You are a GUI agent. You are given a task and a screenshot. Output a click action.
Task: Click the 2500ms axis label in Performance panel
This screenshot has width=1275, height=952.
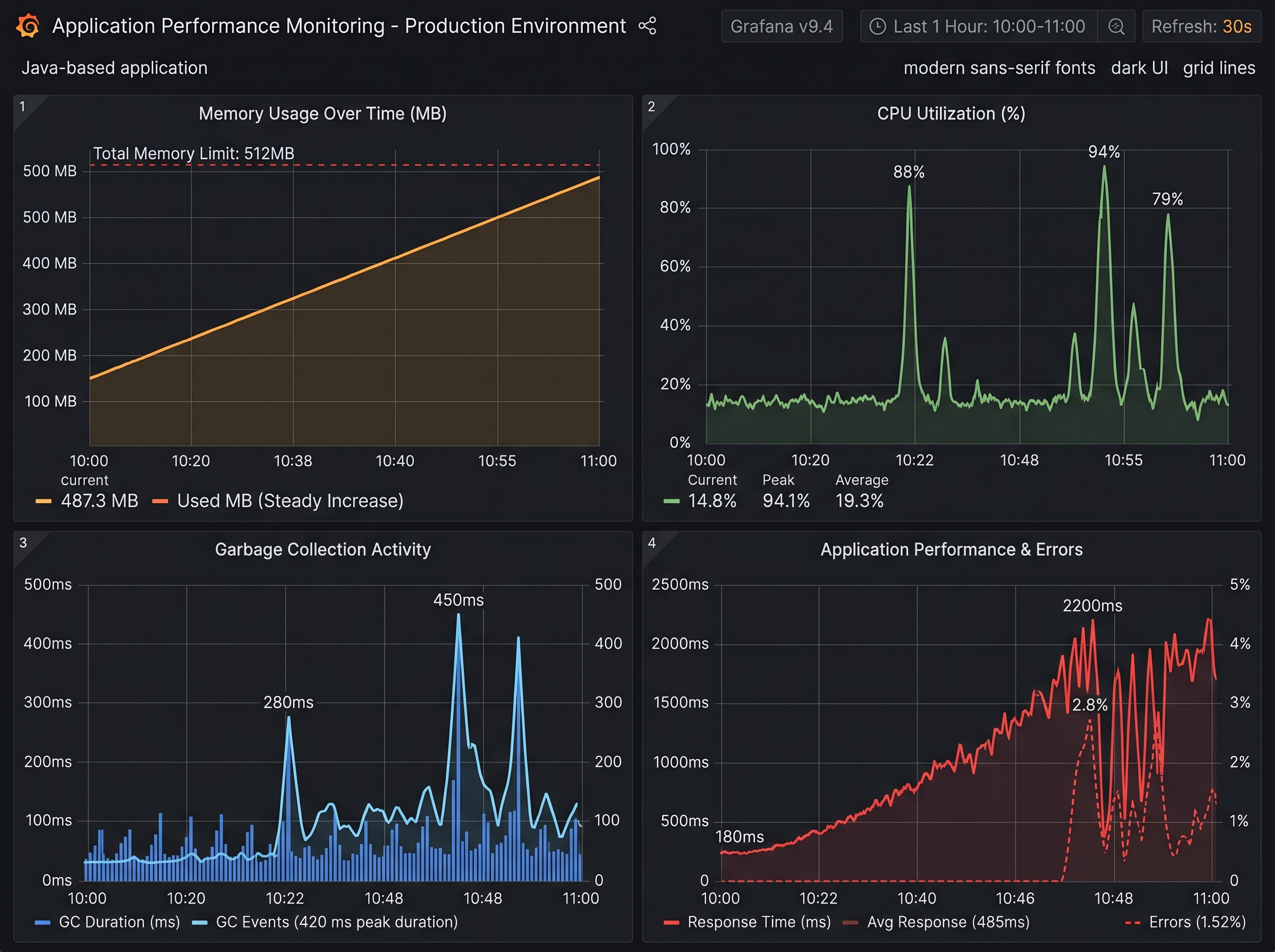click(680, 584)
